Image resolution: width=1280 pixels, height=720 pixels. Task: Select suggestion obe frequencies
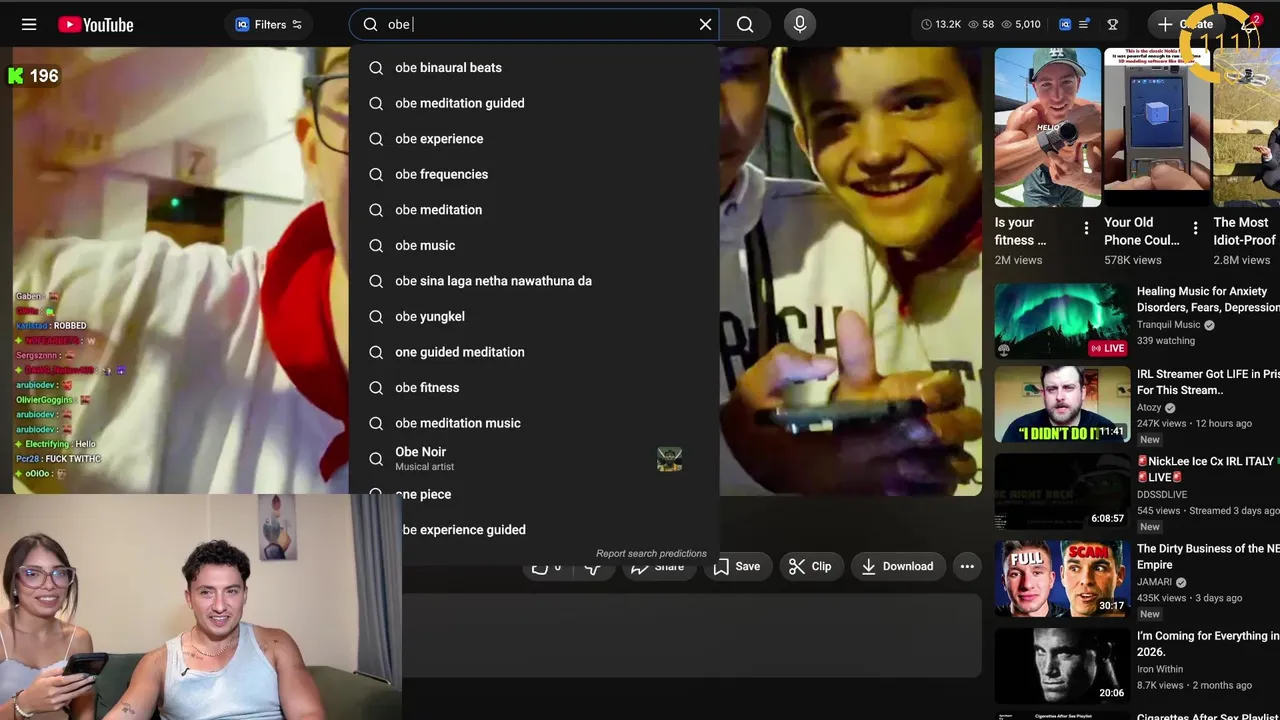534,174
